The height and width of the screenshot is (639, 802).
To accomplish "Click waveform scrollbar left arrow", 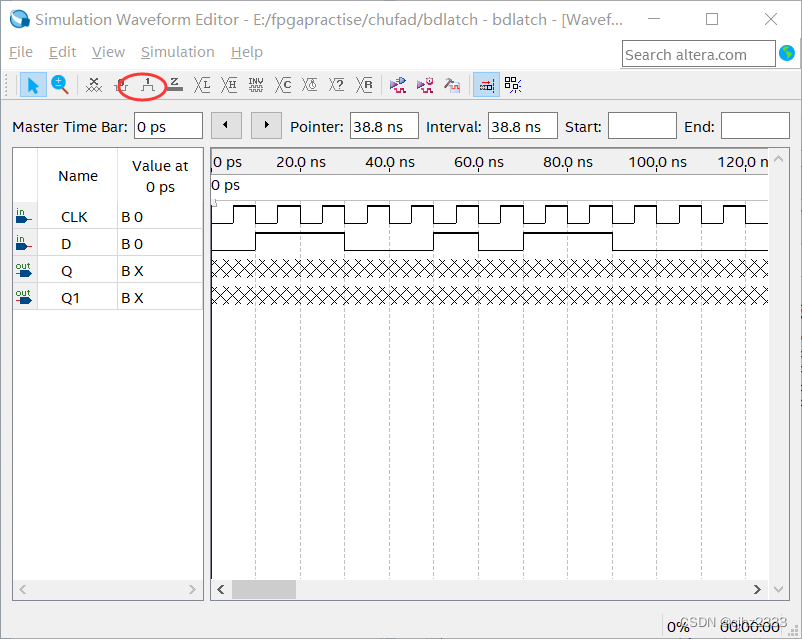I will [220, 589].
